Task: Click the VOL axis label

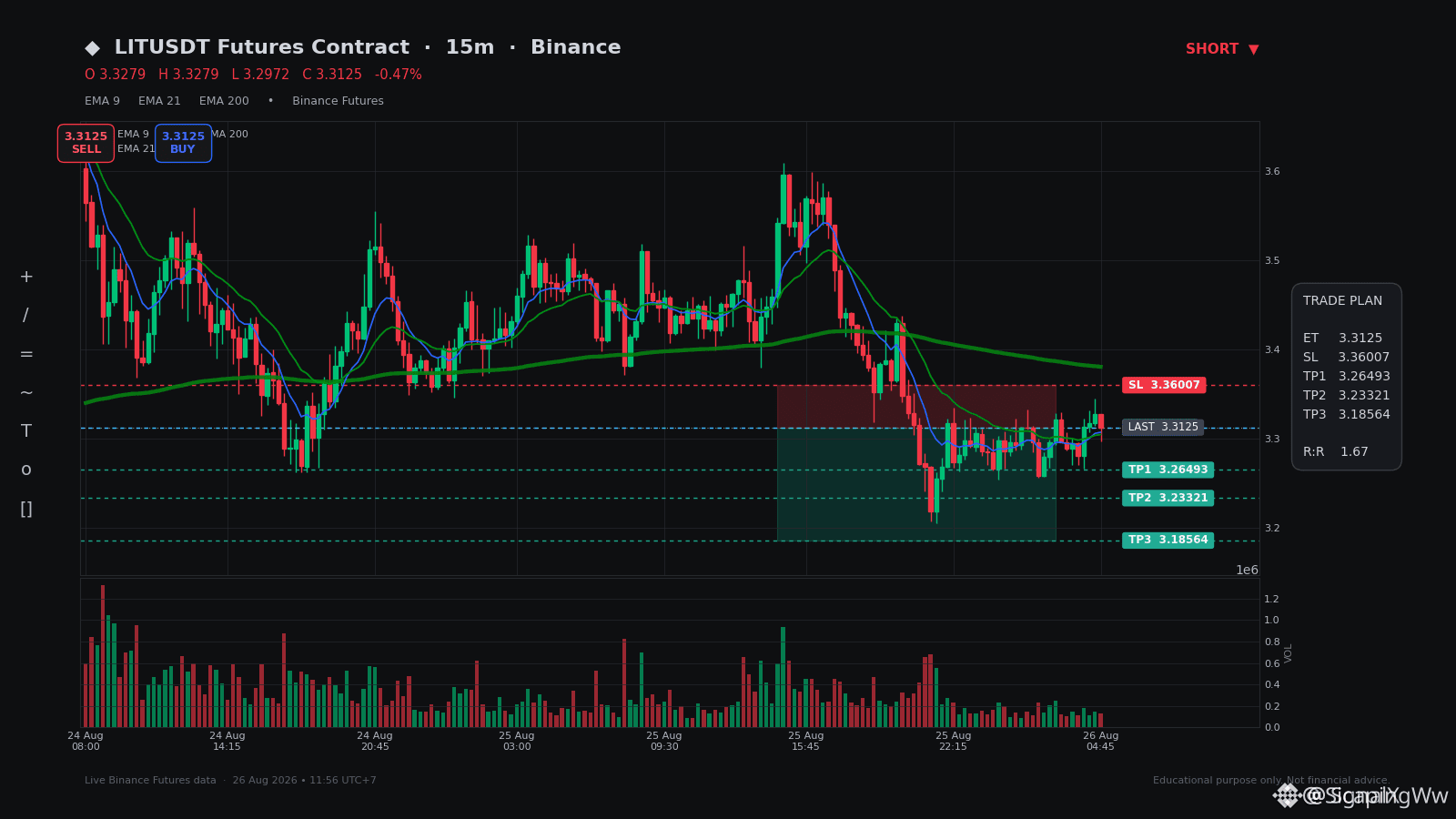Action: click(x=1289, y=652)
